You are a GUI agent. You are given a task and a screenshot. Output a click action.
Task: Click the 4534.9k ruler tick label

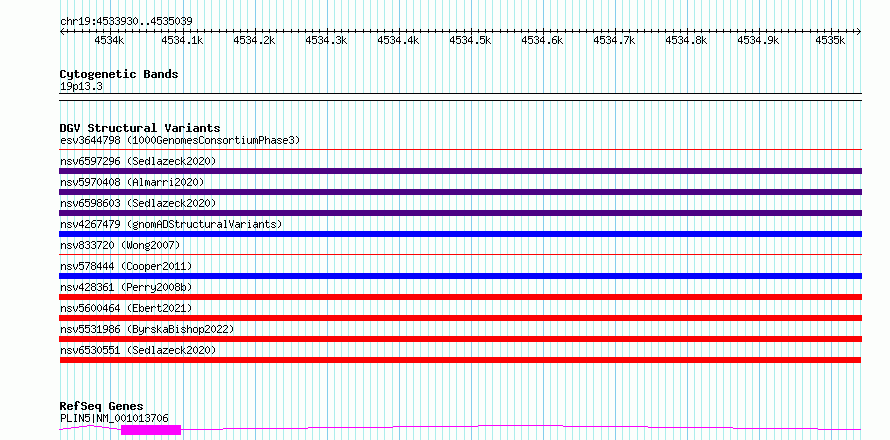point(759,40)
